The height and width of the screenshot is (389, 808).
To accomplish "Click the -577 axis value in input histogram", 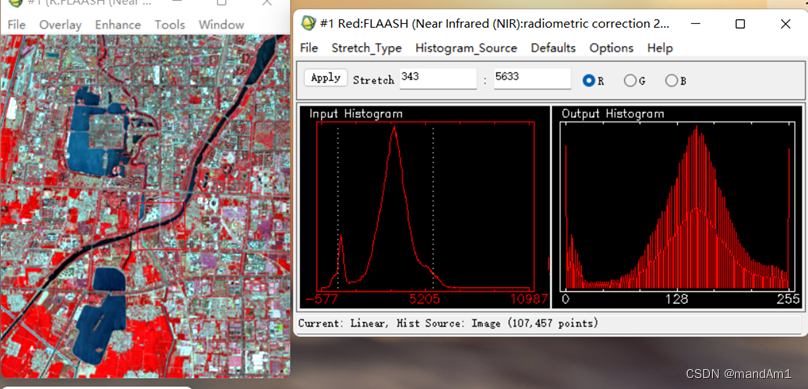I will tap(321, 299).
